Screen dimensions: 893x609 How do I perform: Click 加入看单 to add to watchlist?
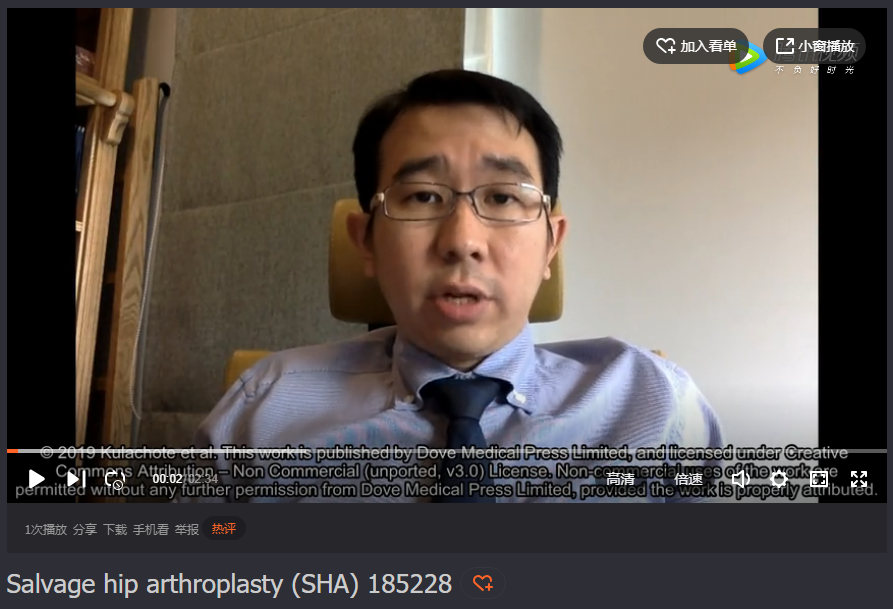pyautogui.click(x=696, y=46)
